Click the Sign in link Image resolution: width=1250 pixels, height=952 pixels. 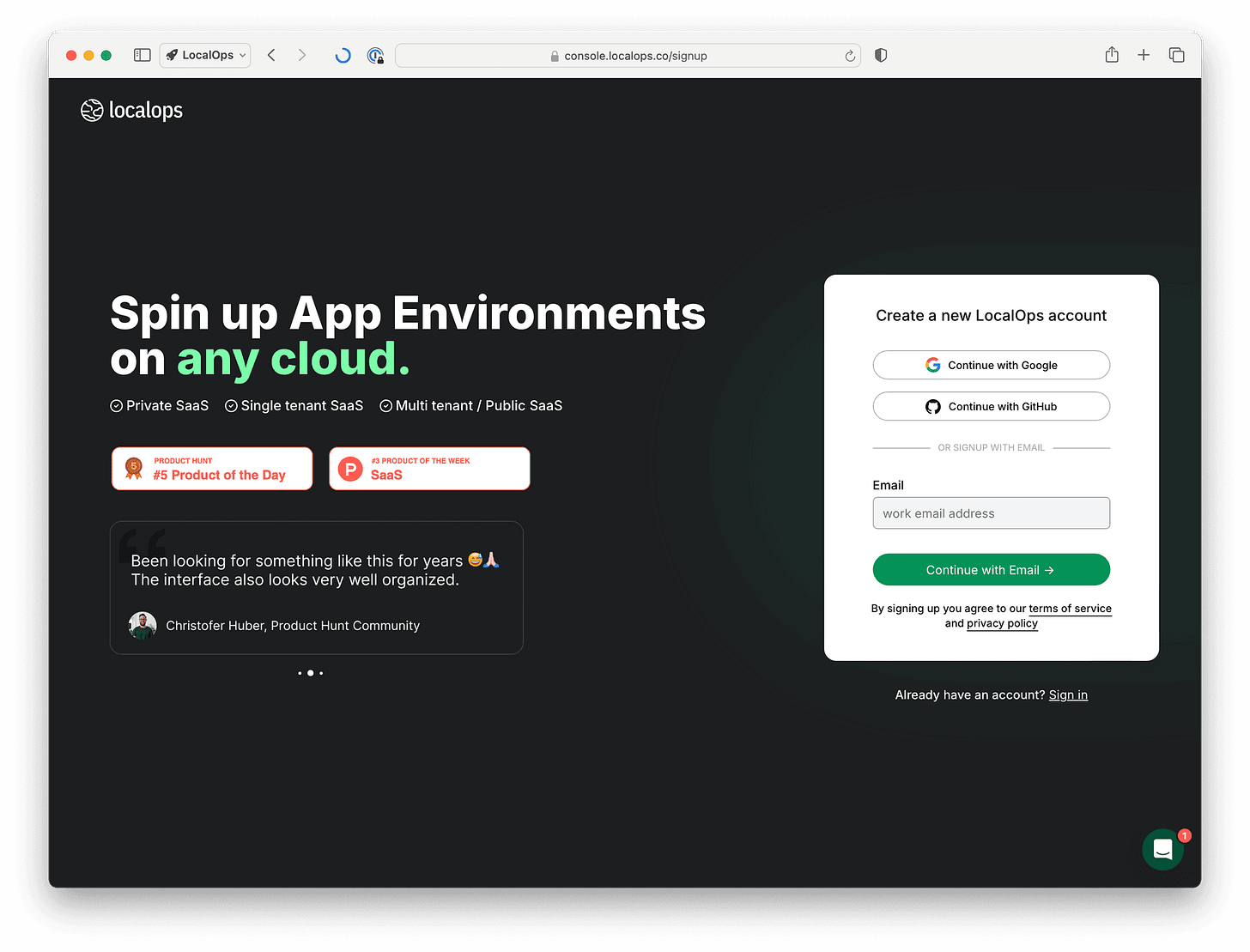point(1068,695)
